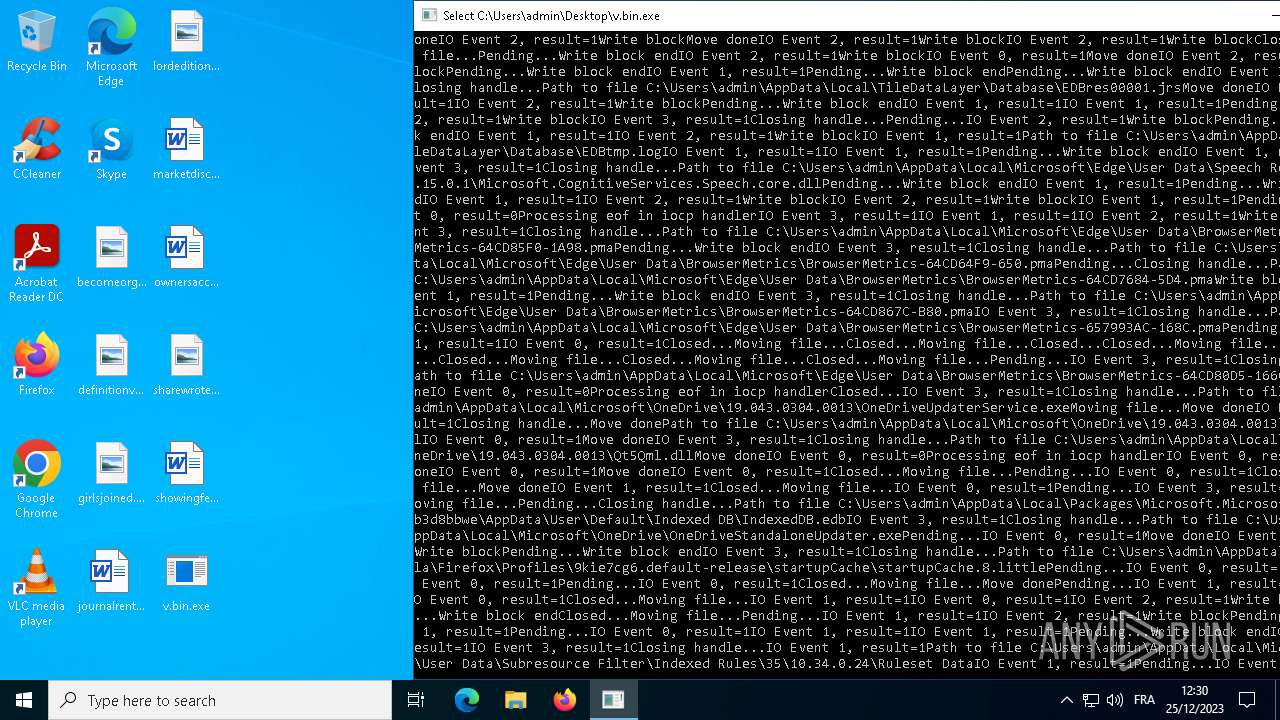Open the Windows Start menu
The height and width of the screenshot is (720, 1280).
[x=24, y=700]
